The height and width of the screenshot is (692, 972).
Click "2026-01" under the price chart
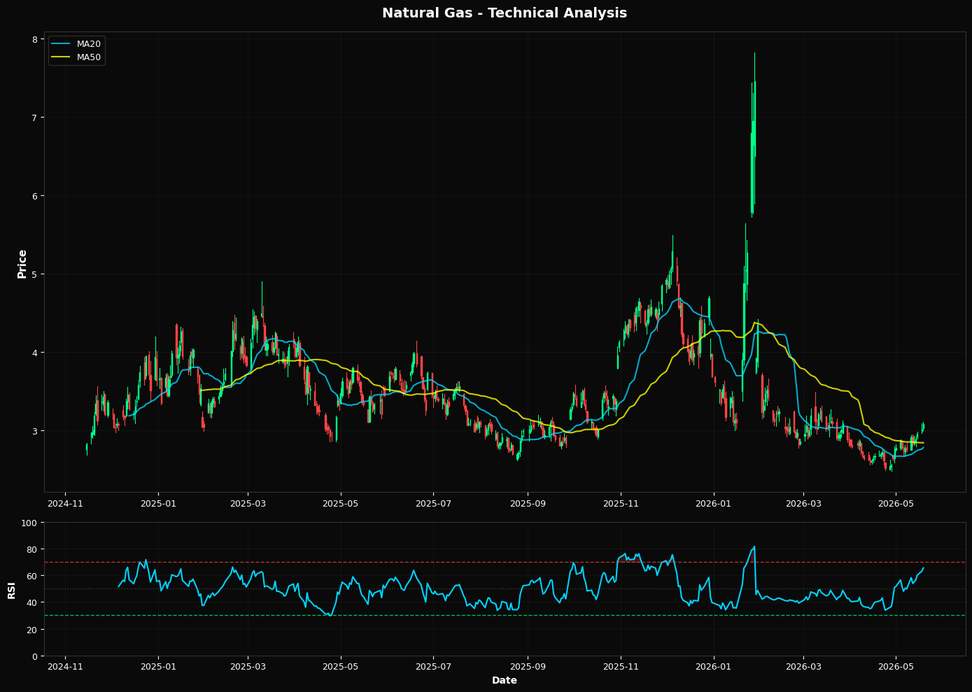[x=714, y=504]
